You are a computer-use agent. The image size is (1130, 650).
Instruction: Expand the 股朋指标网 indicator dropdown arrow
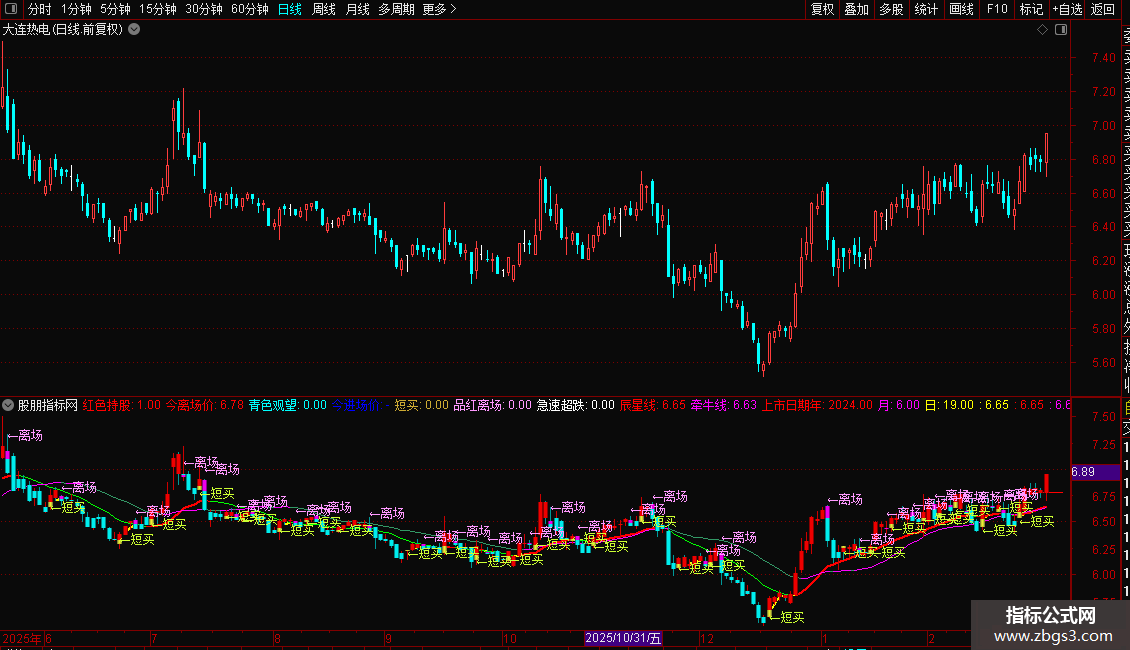(8, 405)
